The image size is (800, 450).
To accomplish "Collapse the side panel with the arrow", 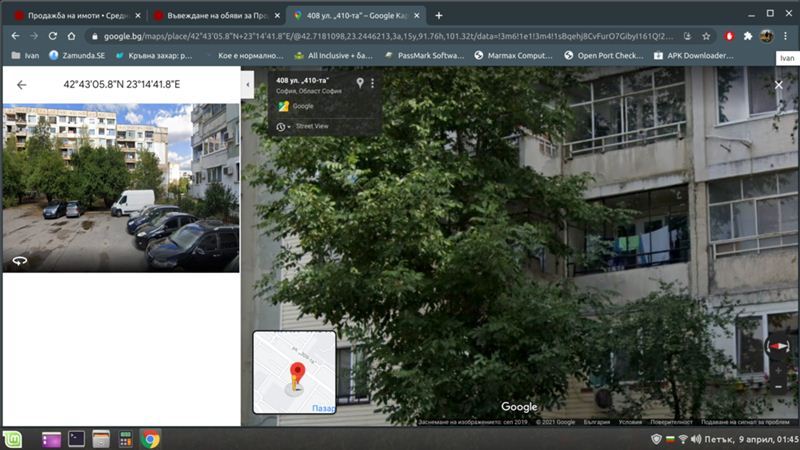I will (247, 86).
